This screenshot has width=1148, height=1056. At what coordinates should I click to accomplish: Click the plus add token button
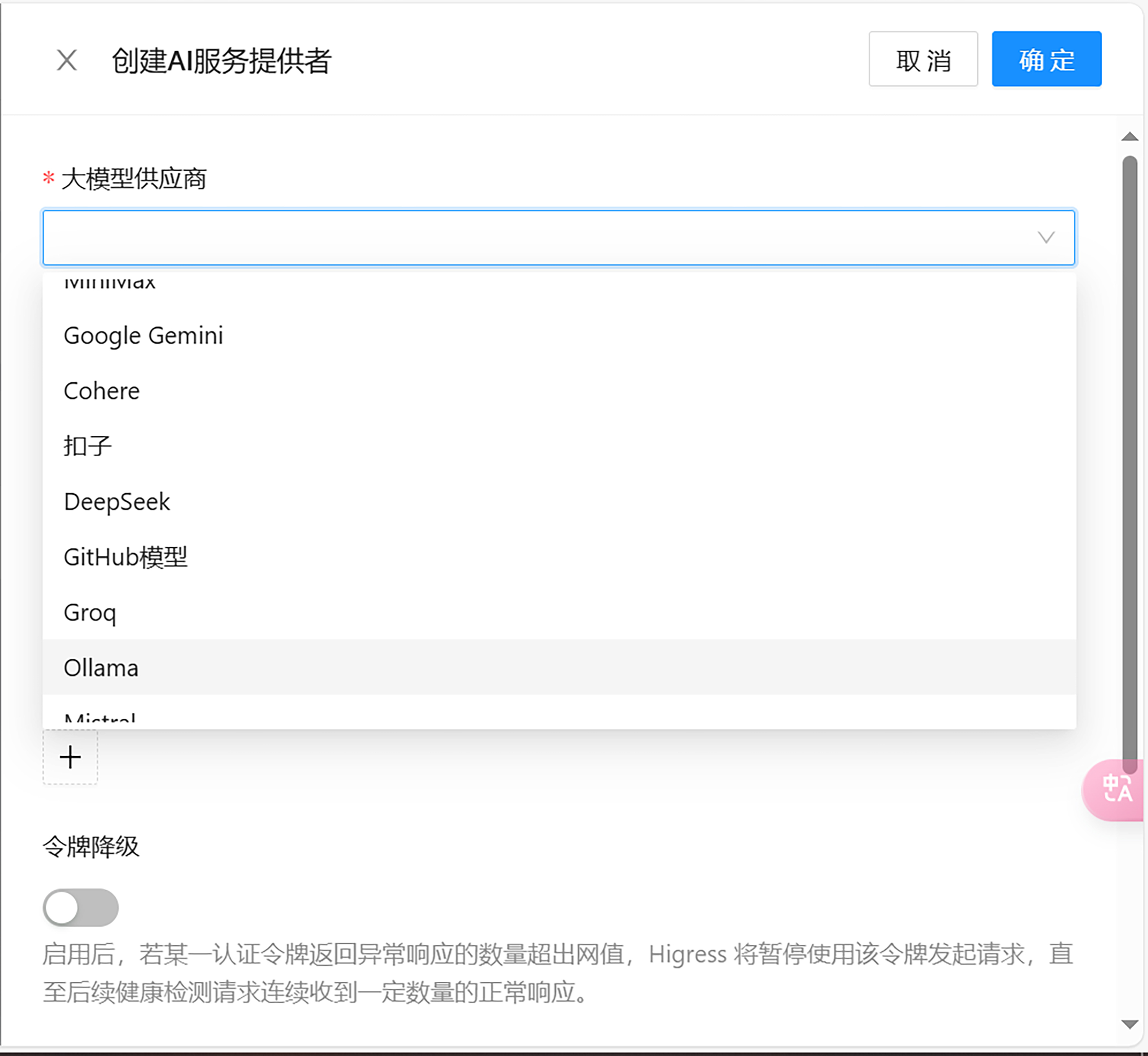[x=70, y=757]
